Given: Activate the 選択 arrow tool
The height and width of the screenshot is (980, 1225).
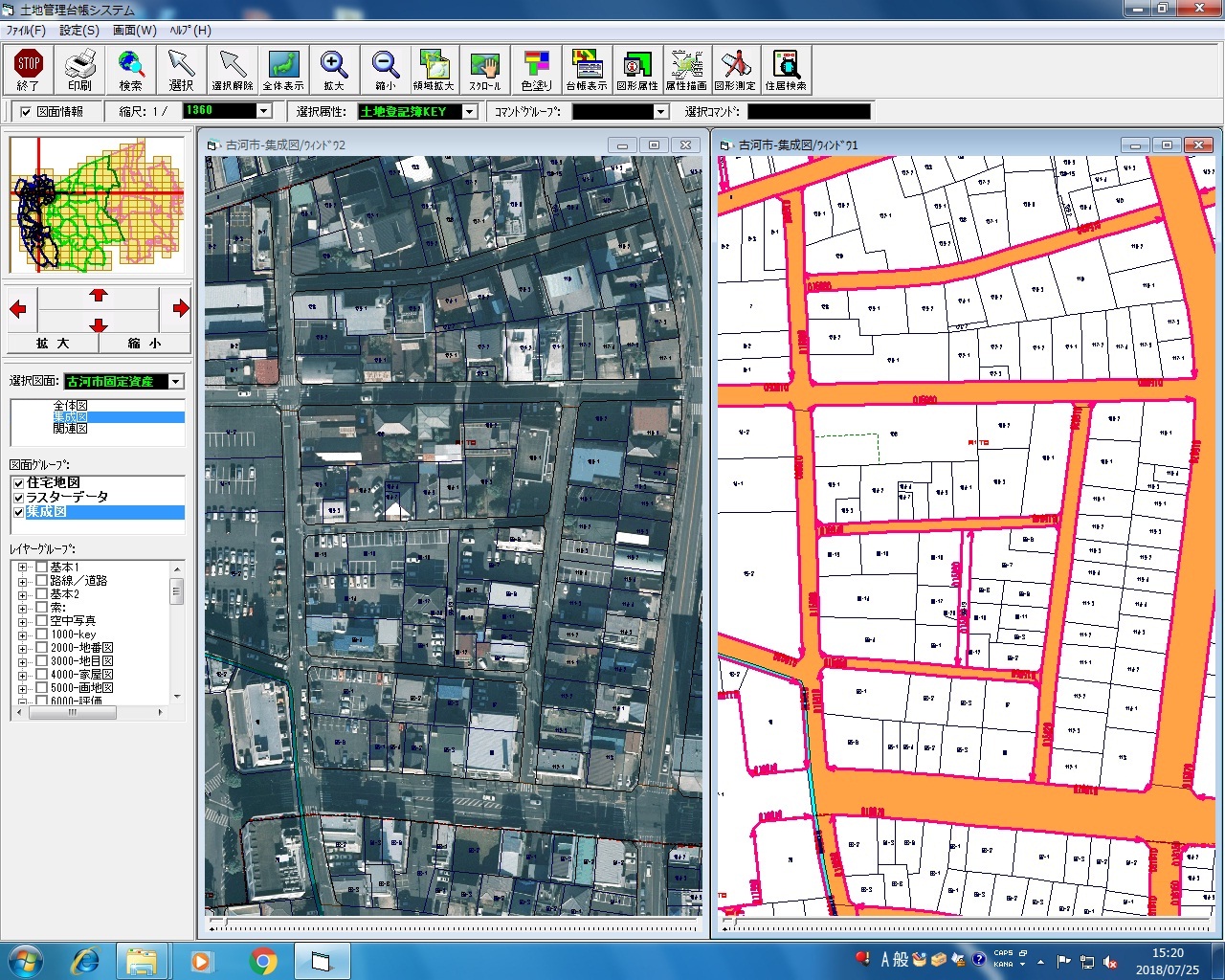Looking at the screenshot, I should (x=181, y=70).
